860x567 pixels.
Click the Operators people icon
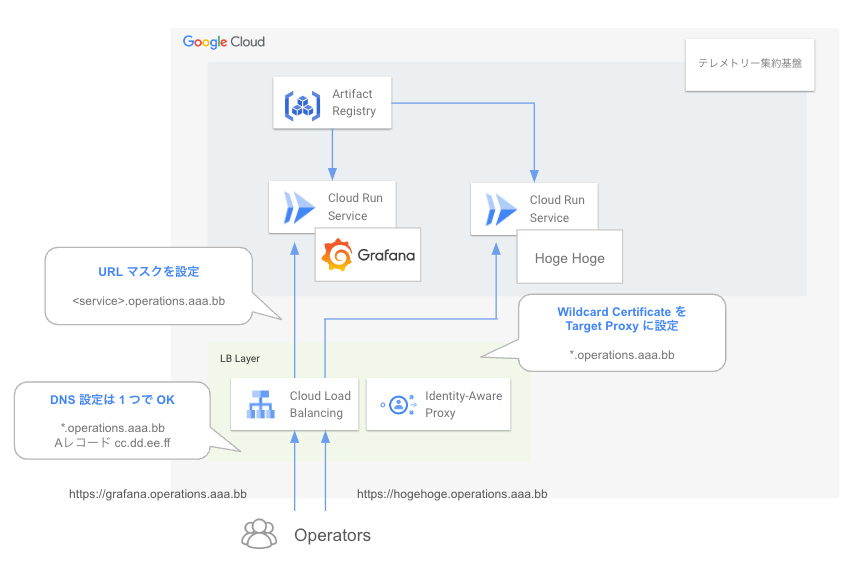[259, 534]
